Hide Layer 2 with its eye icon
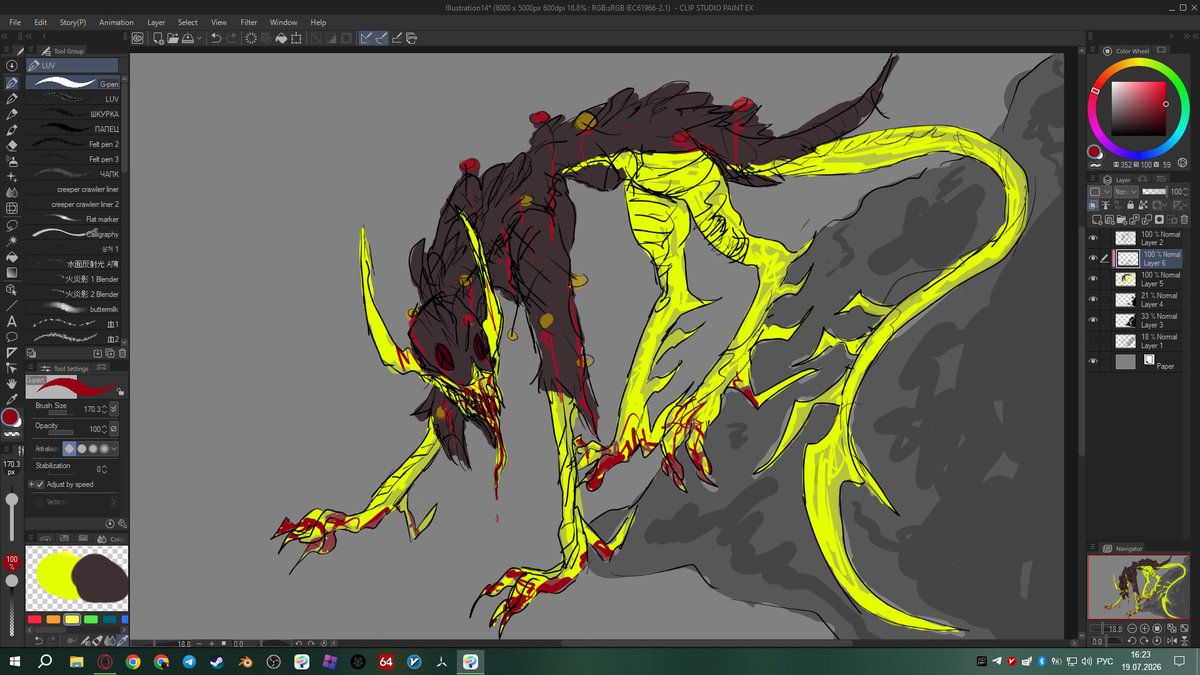The width and height of the screenshot is (1200, 675). [1093, 238]
